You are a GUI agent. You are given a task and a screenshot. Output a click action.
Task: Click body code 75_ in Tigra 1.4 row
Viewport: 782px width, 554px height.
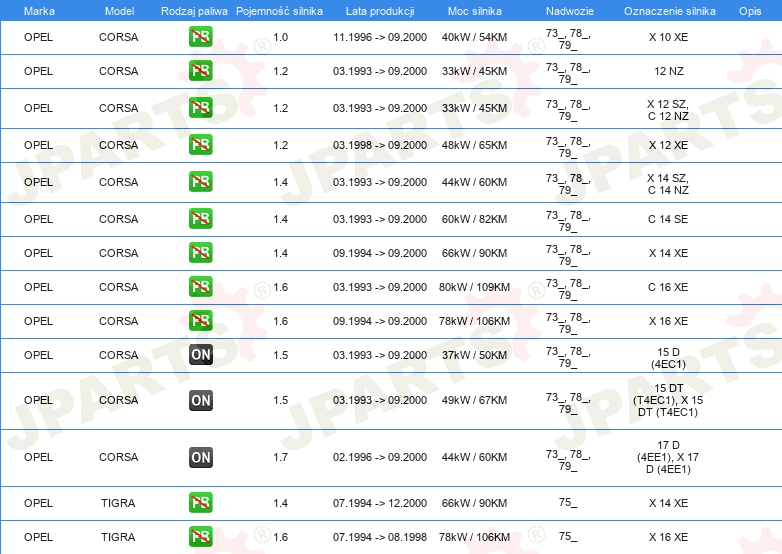coord(568,502)
